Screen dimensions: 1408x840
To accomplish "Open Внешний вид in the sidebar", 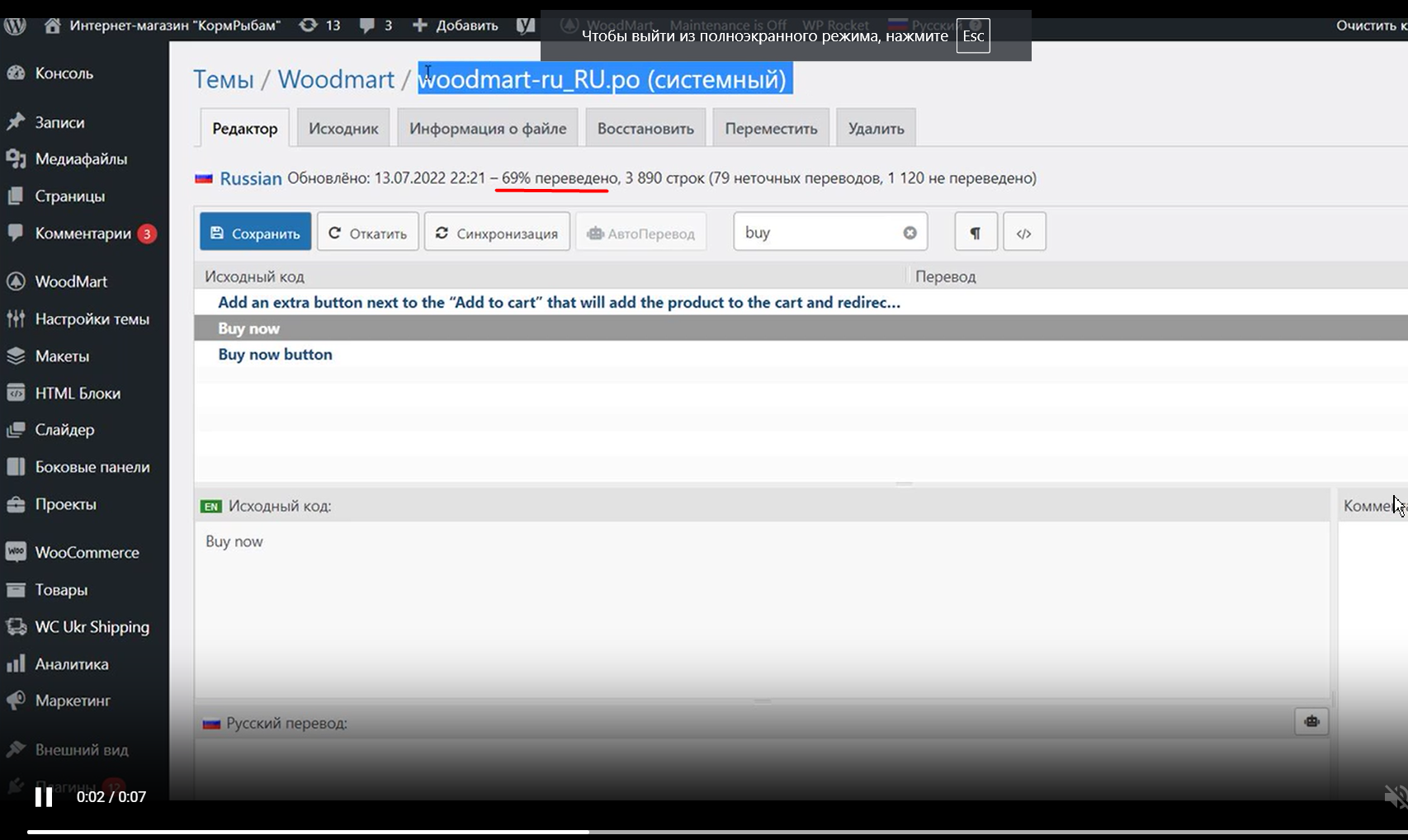I will coord(81,750).
